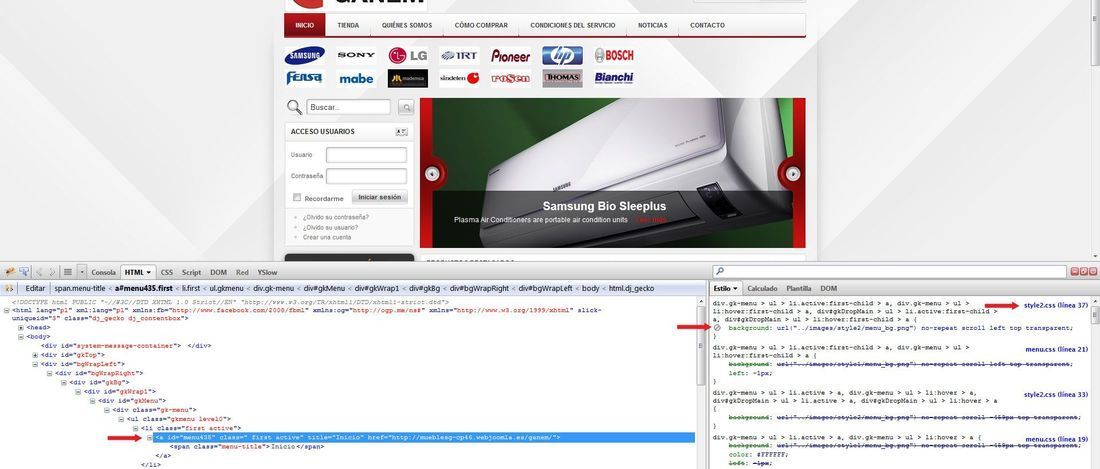Screen dimensions: 1100x469
Task: Open the Firebug command line lines icon
Action: coord(68,272)
